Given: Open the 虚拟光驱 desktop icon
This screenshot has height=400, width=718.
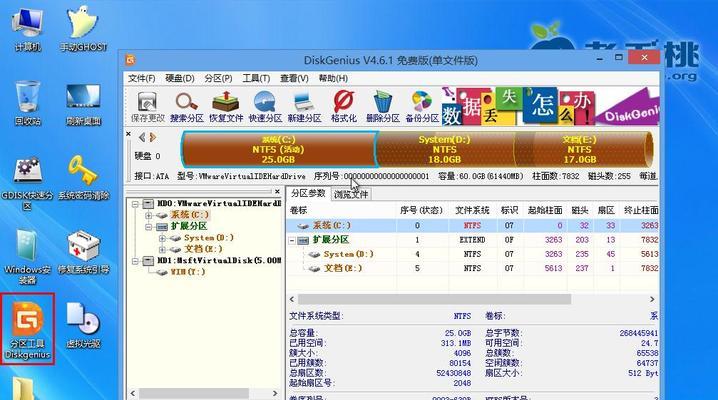Looking at the screenshot, I should 83,325.
